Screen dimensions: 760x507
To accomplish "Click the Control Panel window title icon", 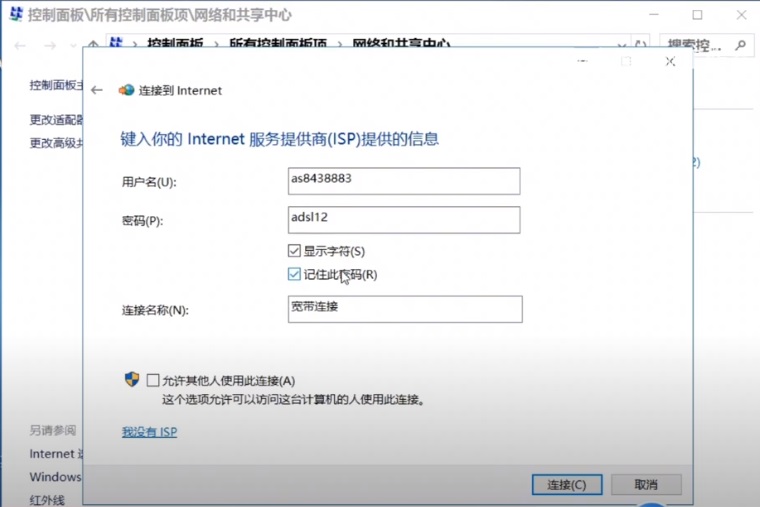I will [16, 14].
